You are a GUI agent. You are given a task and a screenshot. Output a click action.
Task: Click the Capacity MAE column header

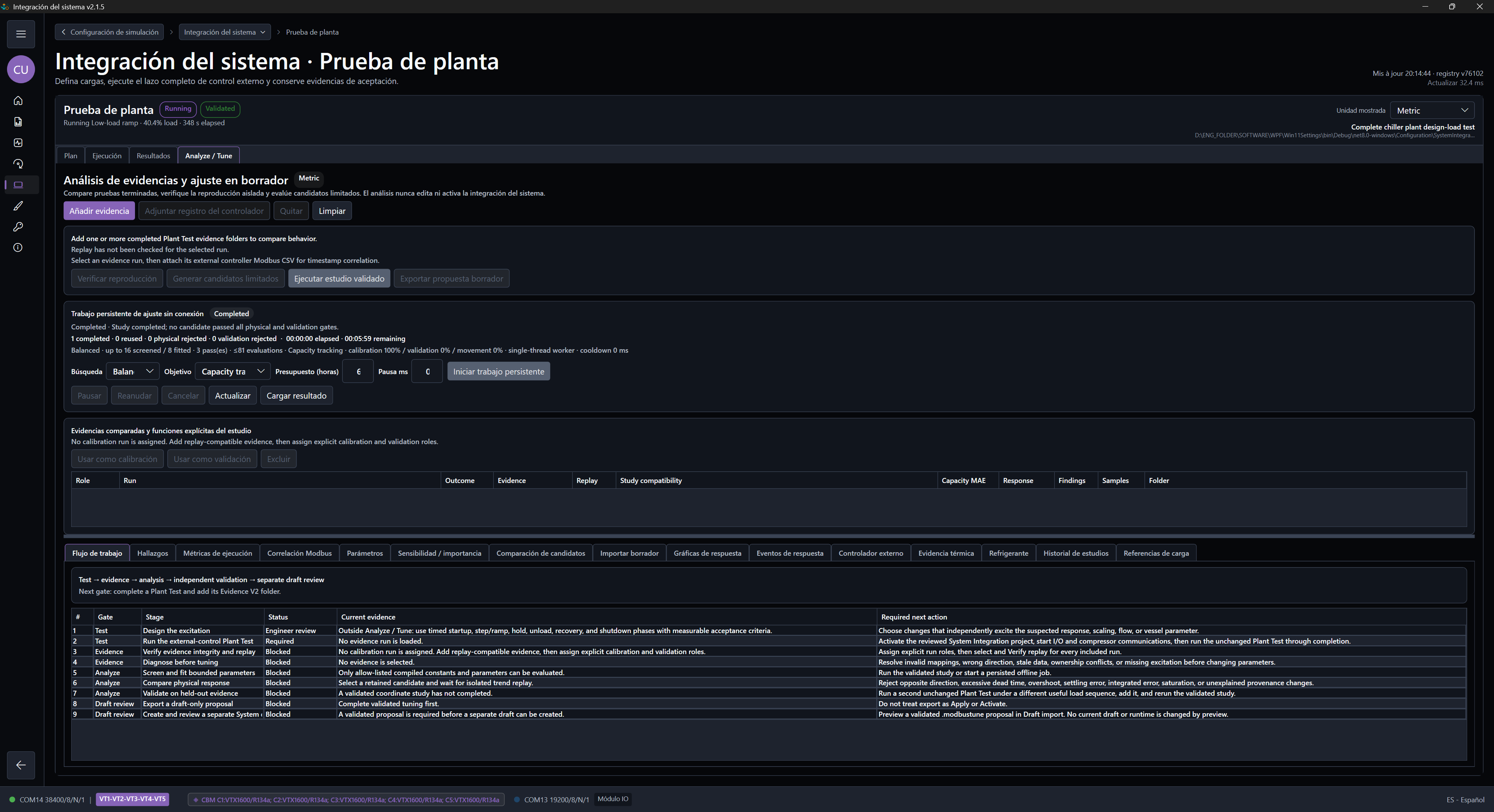pyautogui.click(x=967, y=481)
